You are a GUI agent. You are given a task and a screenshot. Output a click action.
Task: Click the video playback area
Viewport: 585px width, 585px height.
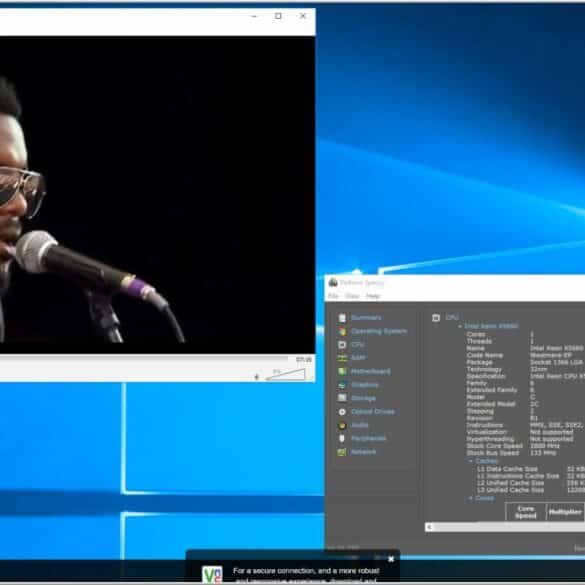pos(157,195)
